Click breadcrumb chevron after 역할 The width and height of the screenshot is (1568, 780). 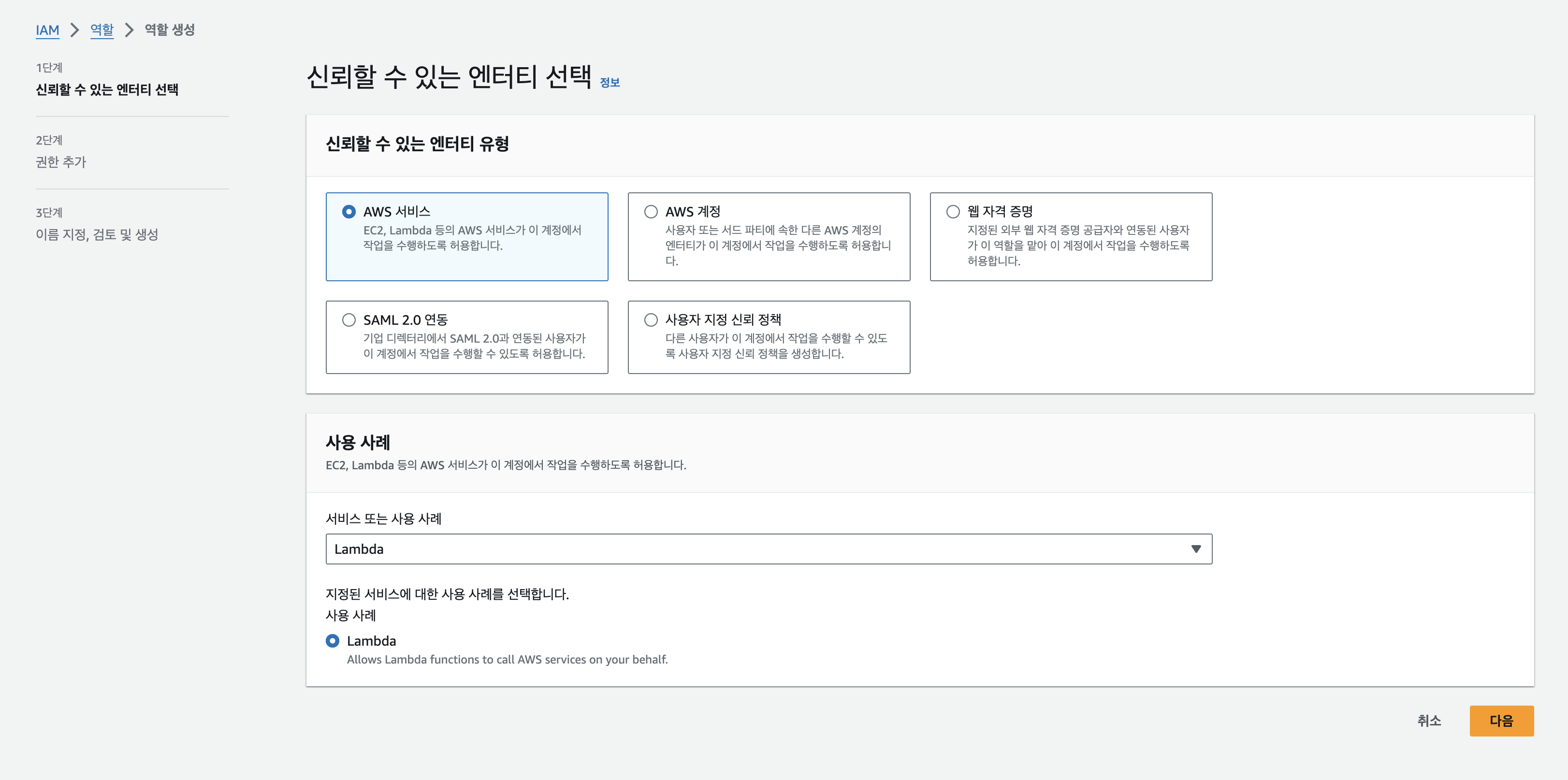coord(129,30)
